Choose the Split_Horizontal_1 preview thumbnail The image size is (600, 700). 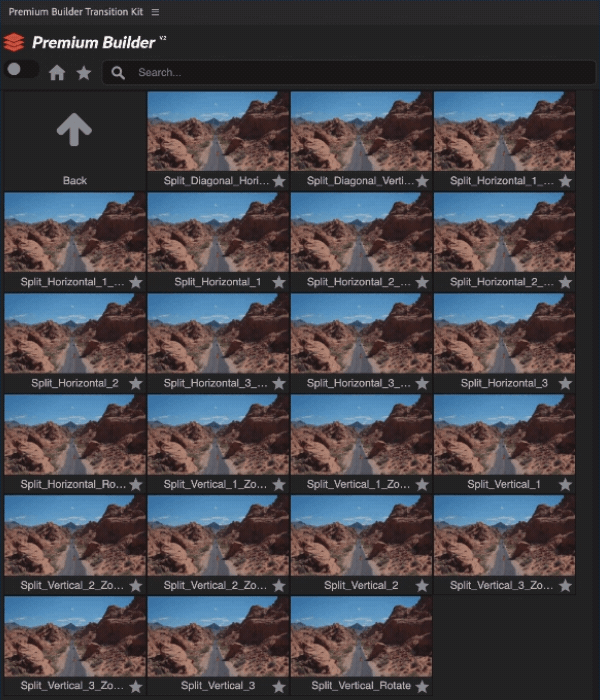click(x=218, y=232)
